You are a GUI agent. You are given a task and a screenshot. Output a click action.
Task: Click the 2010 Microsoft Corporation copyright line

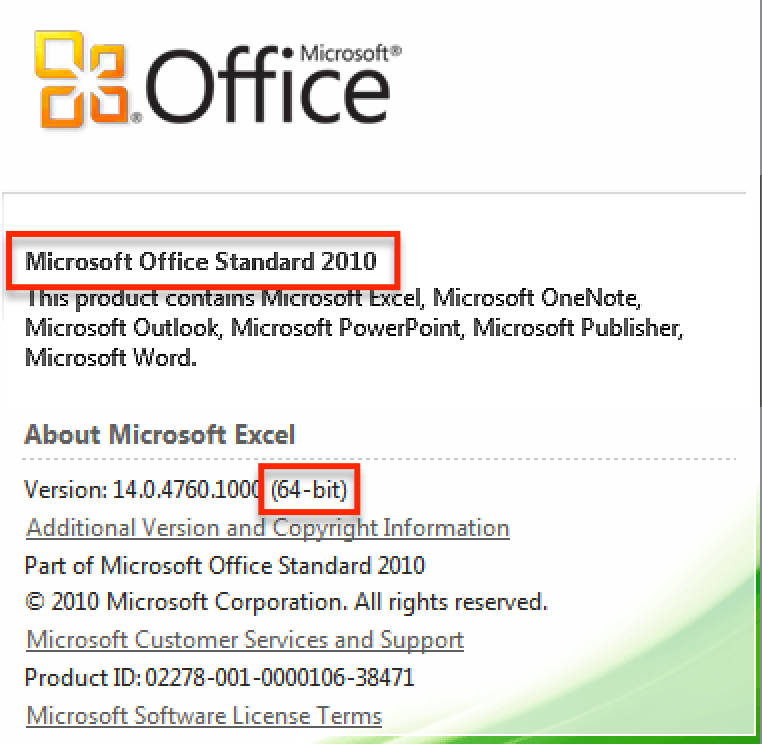click(286, 602)
